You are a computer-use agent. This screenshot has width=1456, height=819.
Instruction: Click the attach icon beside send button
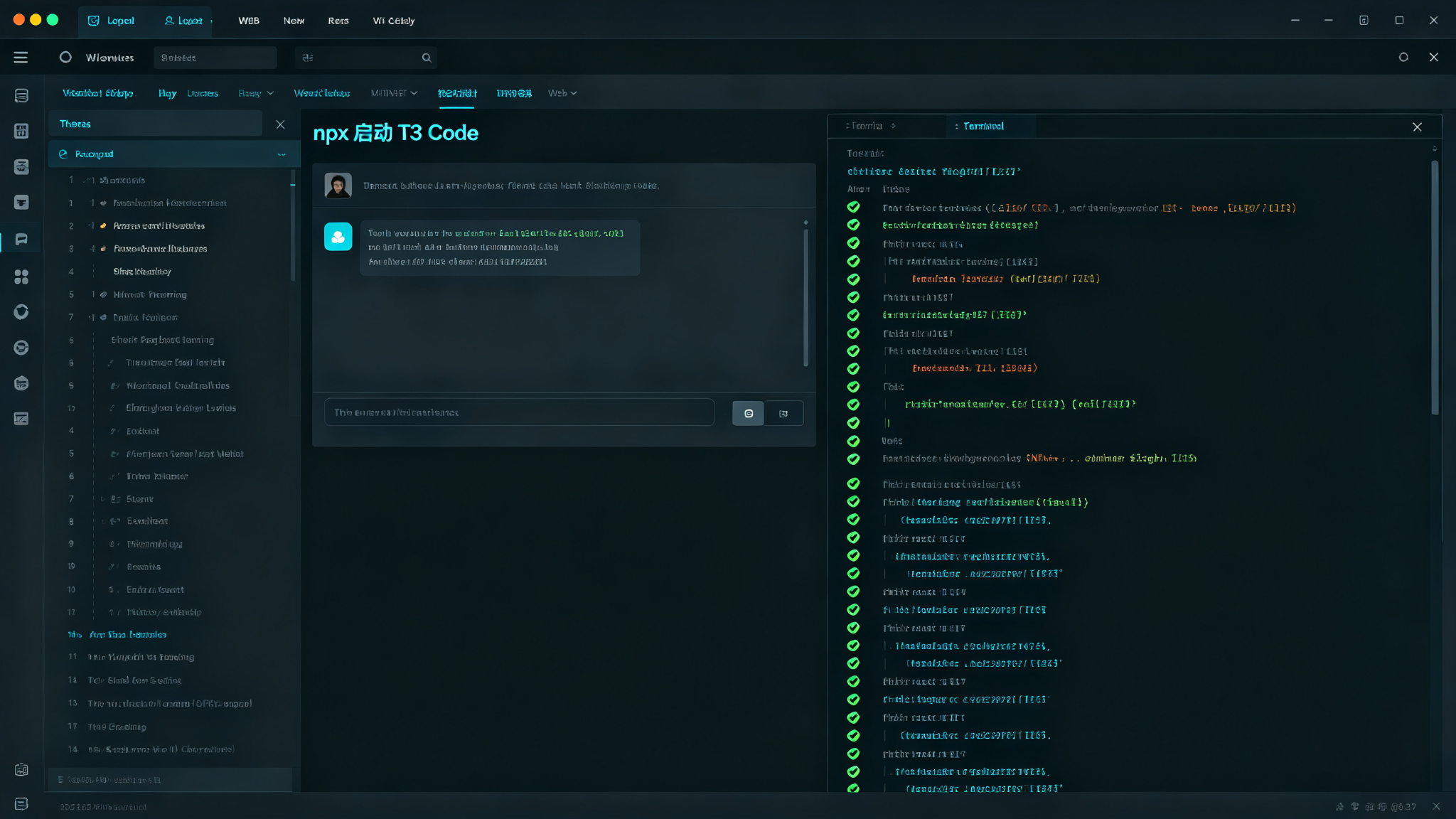[x=783, y=413]
